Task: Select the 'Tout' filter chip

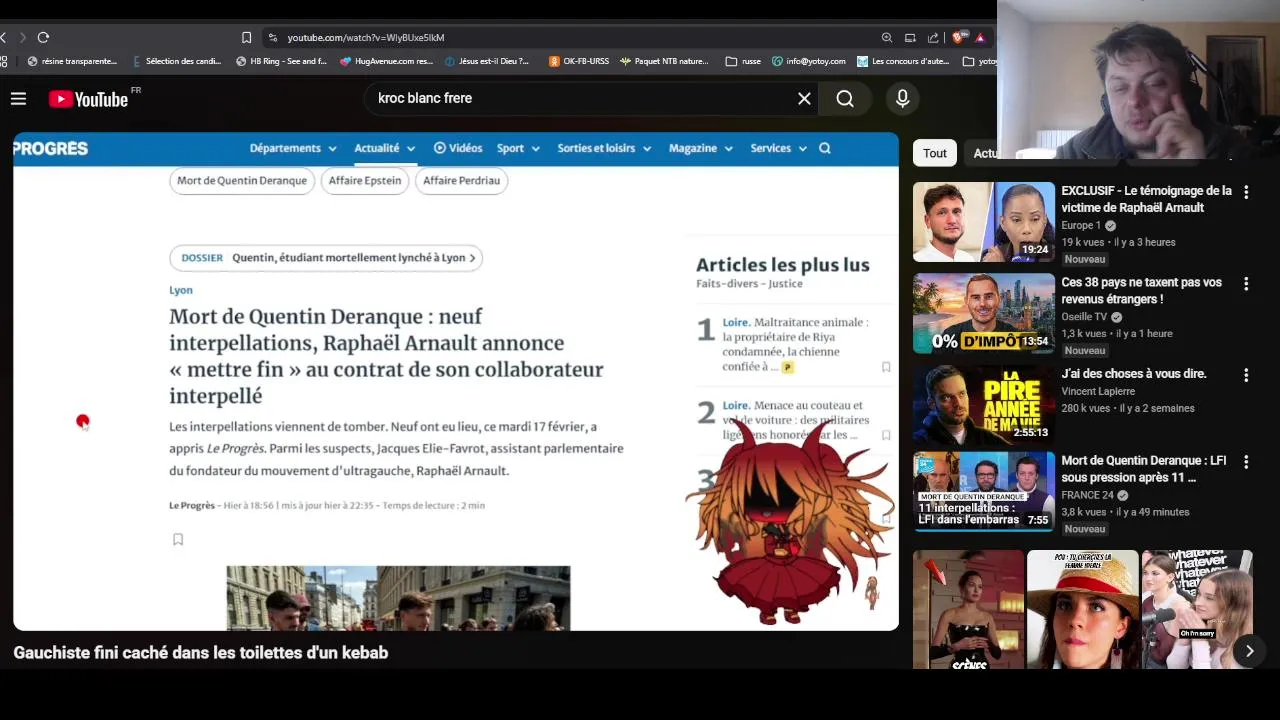Action: [x=935, y=153]
